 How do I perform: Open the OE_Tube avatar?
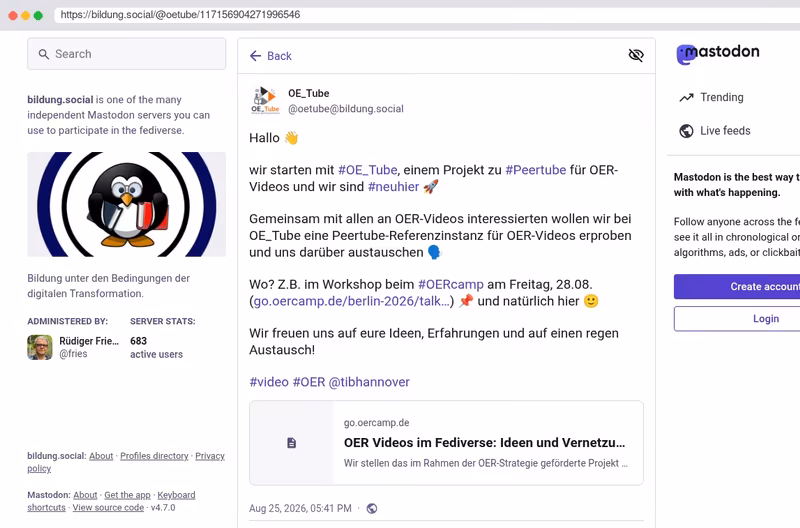[x=265, y=100]
